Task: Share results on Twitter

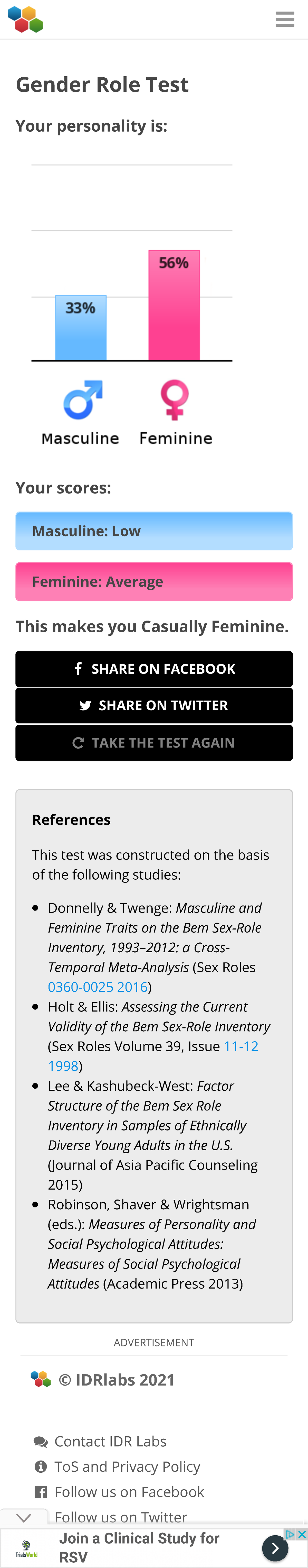Action: click(154, 706)
